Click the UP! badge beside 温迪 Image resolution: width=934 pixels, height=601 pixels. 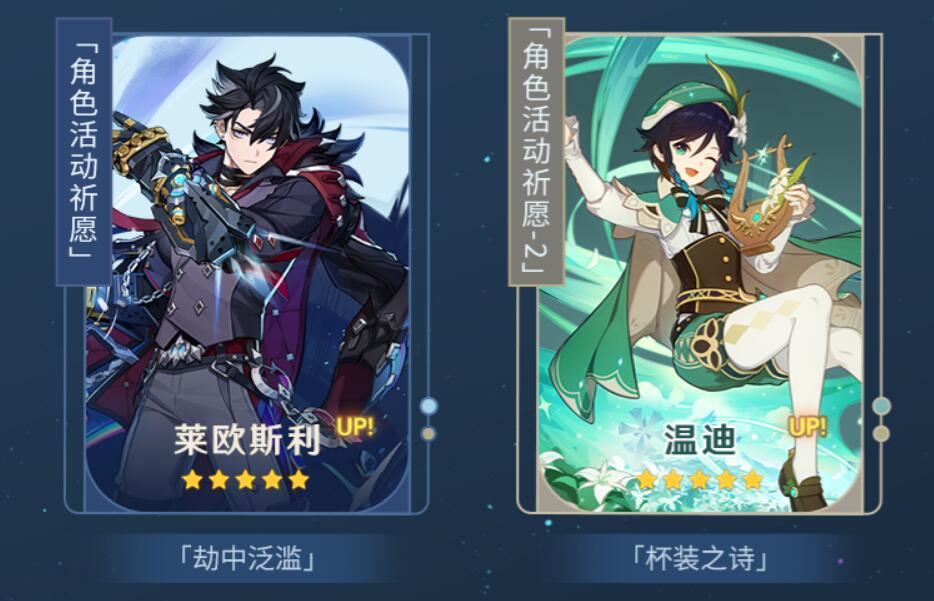(x=808, y=426)
